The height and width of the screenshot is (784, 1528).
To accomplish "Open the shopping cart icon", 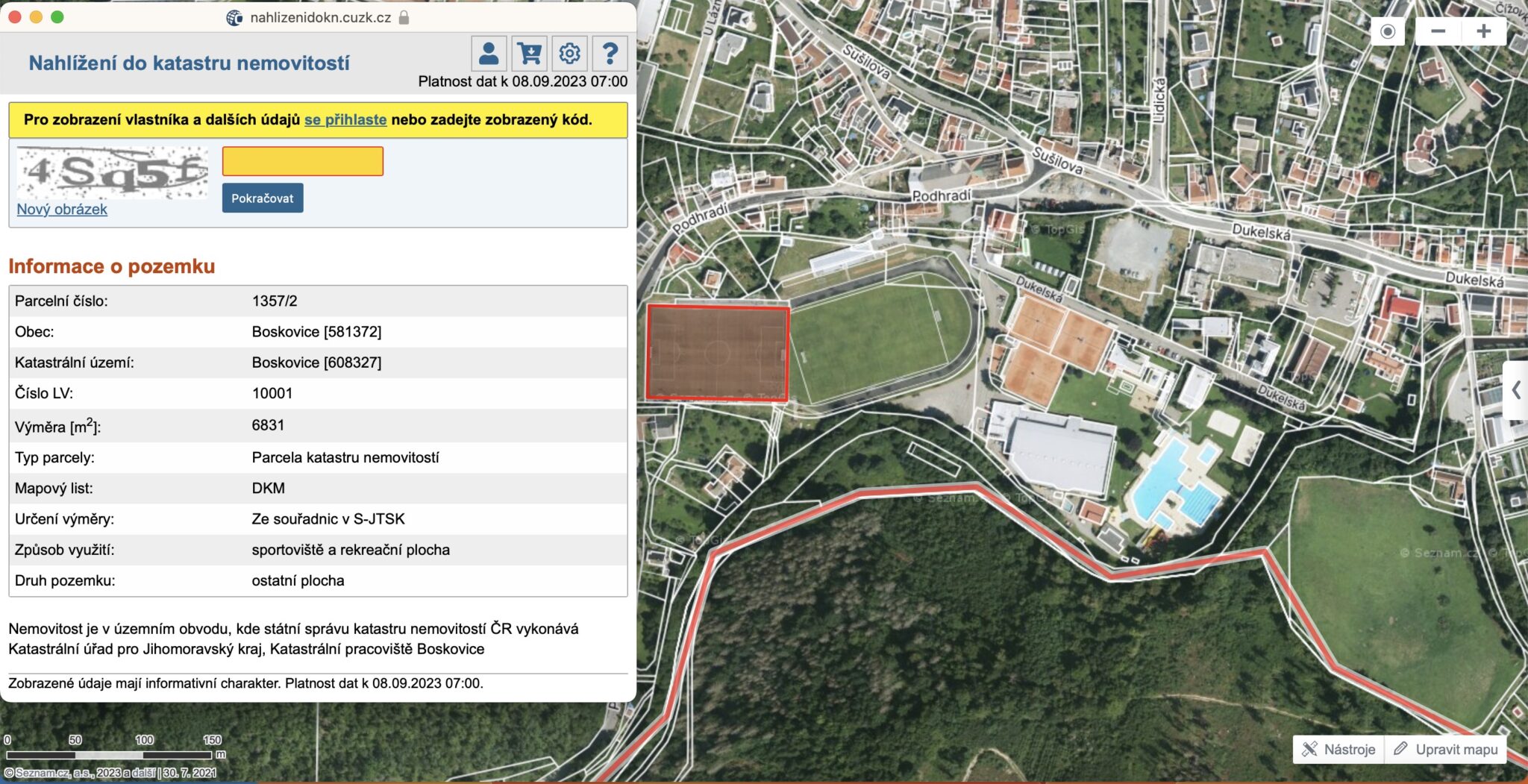I will click(529, 54).
